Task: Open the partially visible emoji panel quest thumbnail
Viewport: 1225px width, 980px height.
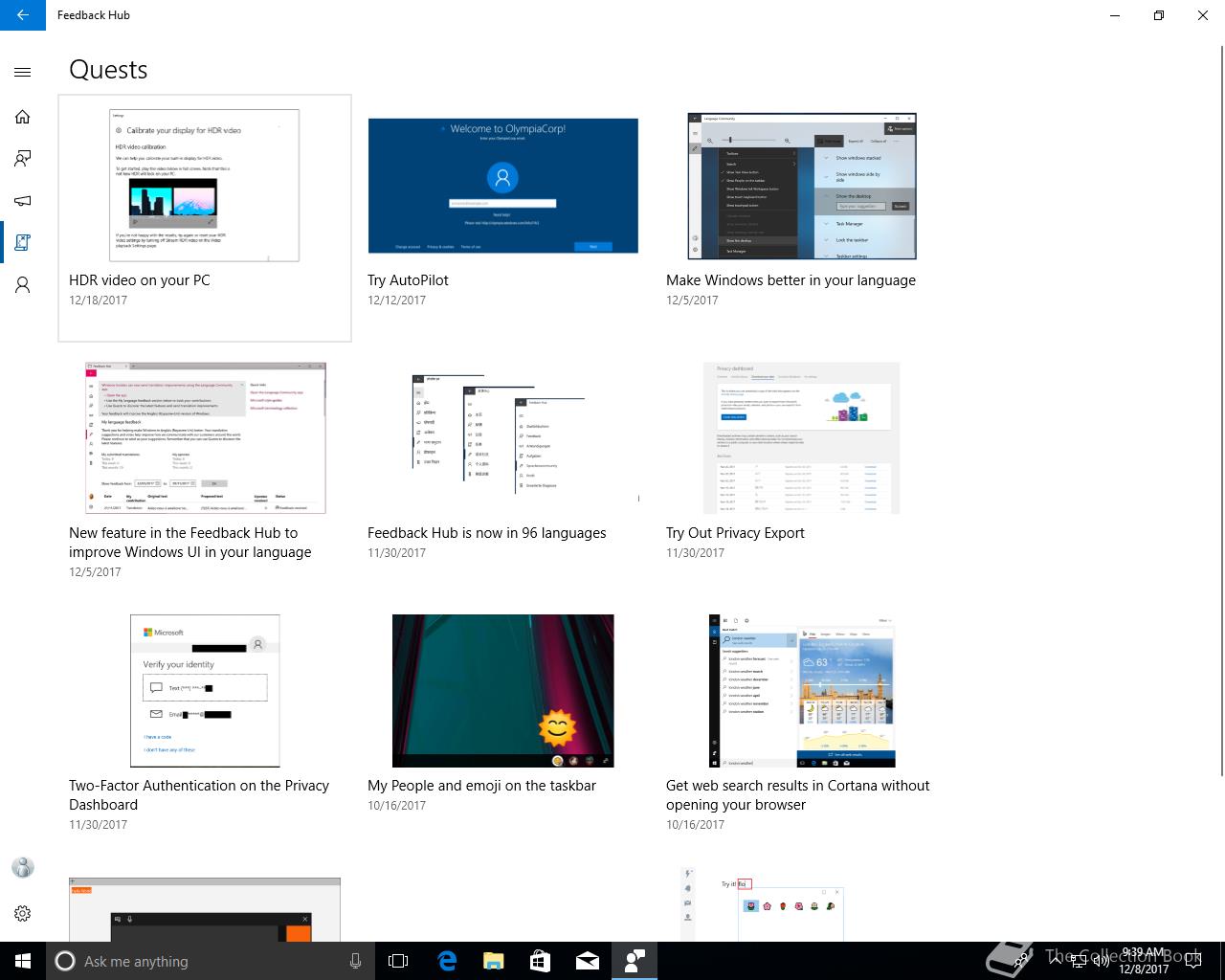Action: pos(763,903)
